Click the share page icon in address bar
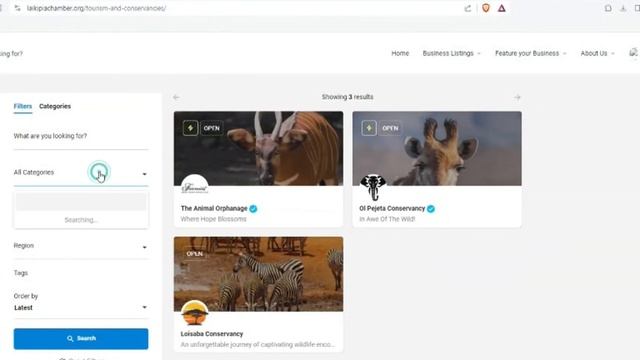The width and height of the screenshot is (640, 360). pyautogui.click(x=468, y=8)
